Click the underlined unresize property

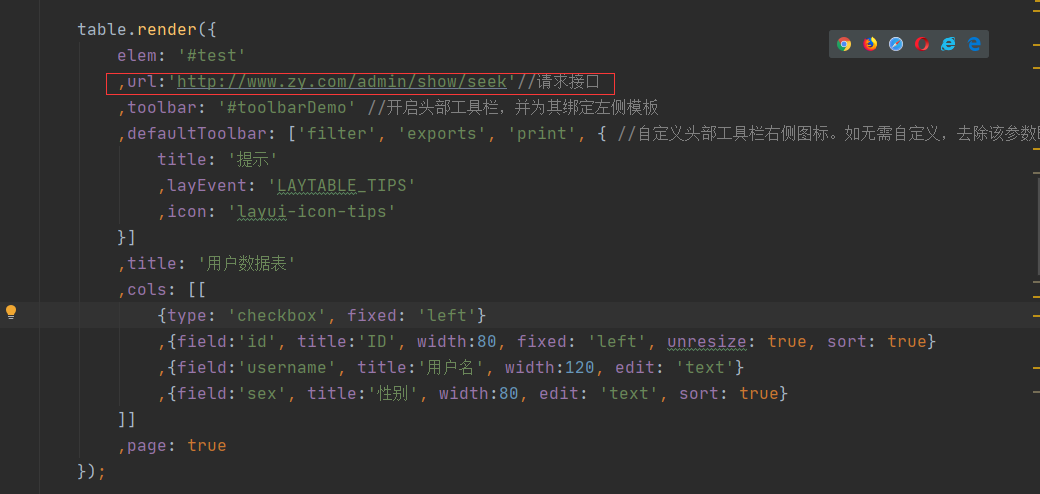click(707, 341)
